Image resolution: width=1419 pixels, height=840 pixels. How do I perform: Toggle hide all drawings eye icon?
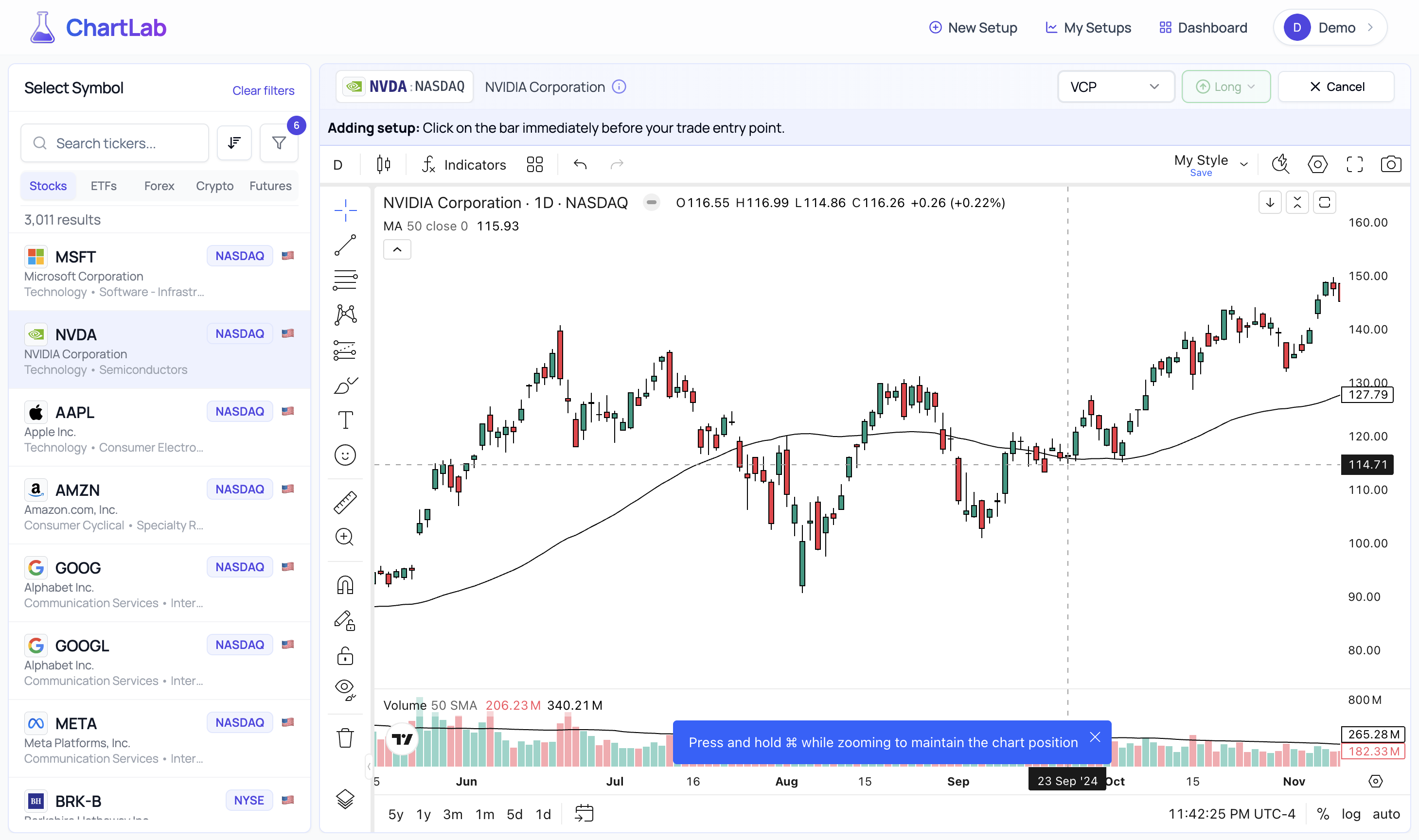[x=345, y=690]
